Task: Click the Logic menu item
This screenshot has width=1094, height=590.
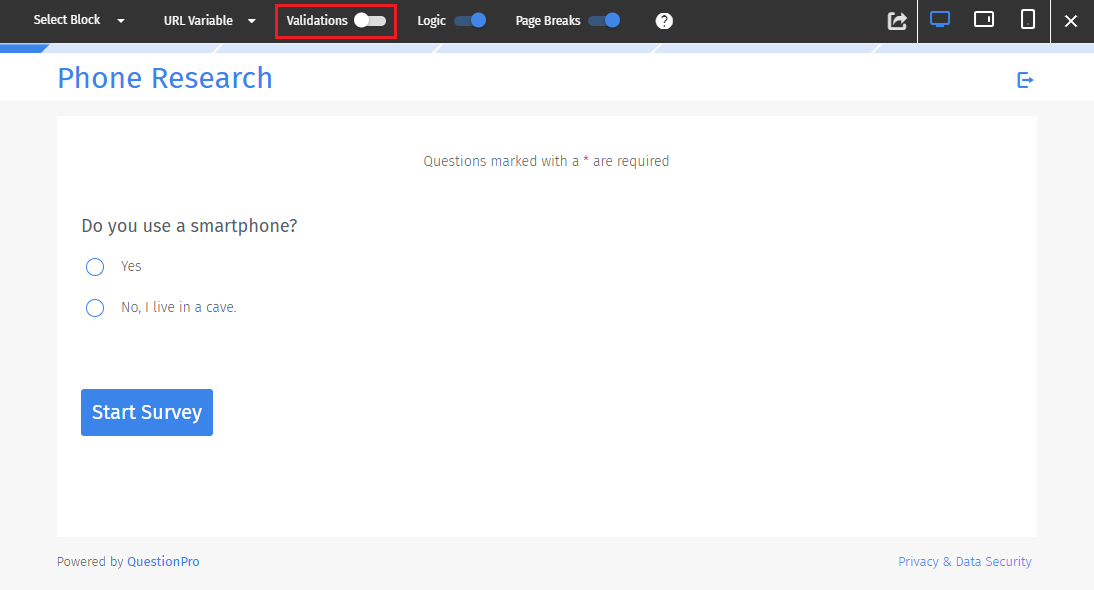Action: [430, 19]
